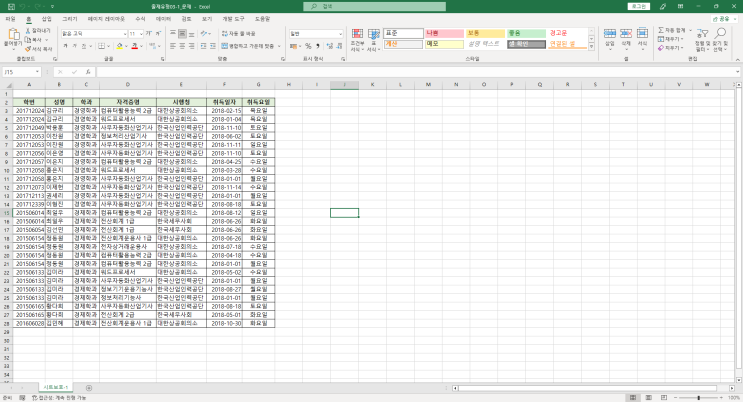Toggle top align for cells
743x402 pixels.
click(173, 34)
